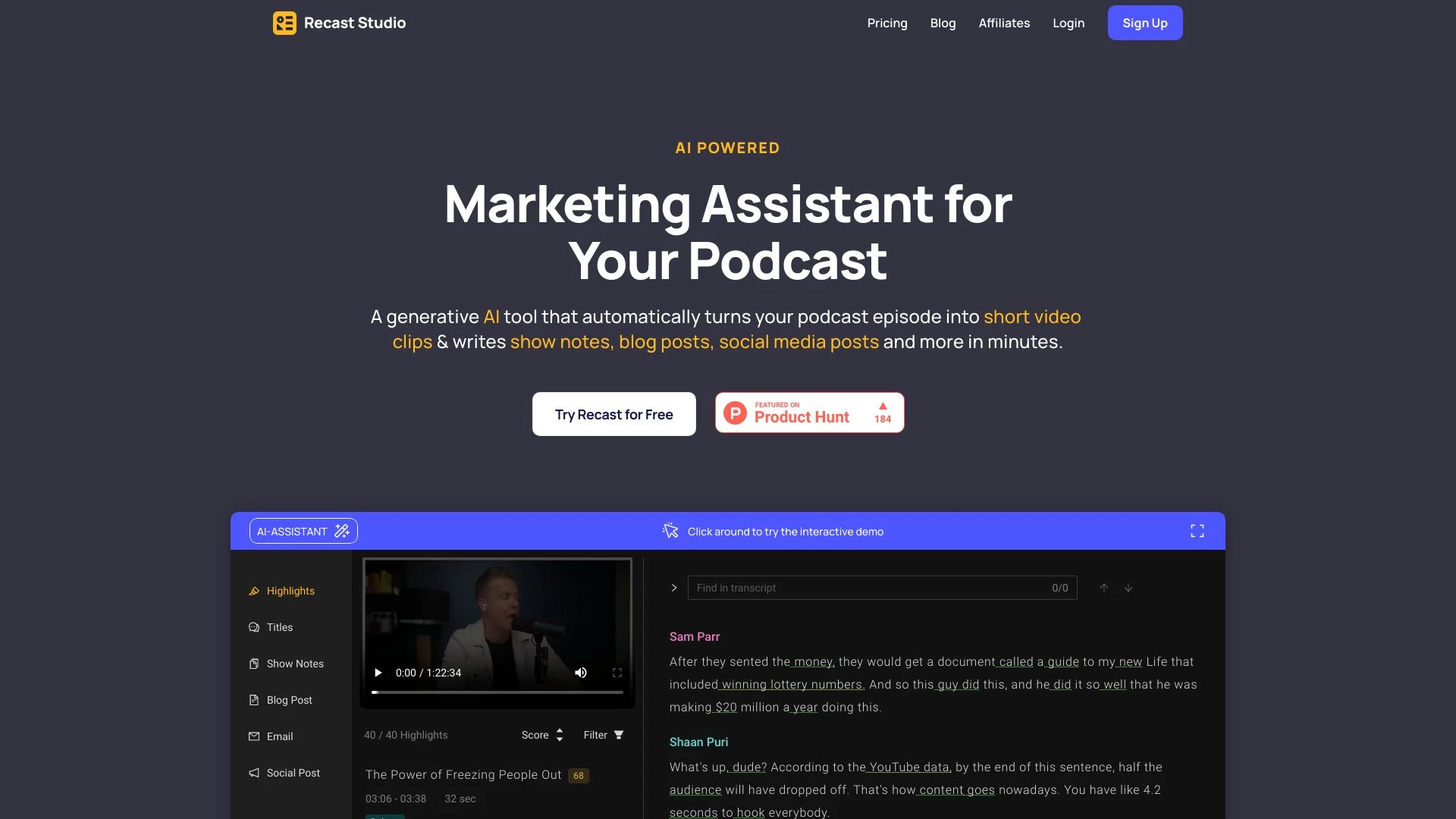The image size is (1456, 819).
Task: Open the Show Notes section
Action: pos(294,664)
